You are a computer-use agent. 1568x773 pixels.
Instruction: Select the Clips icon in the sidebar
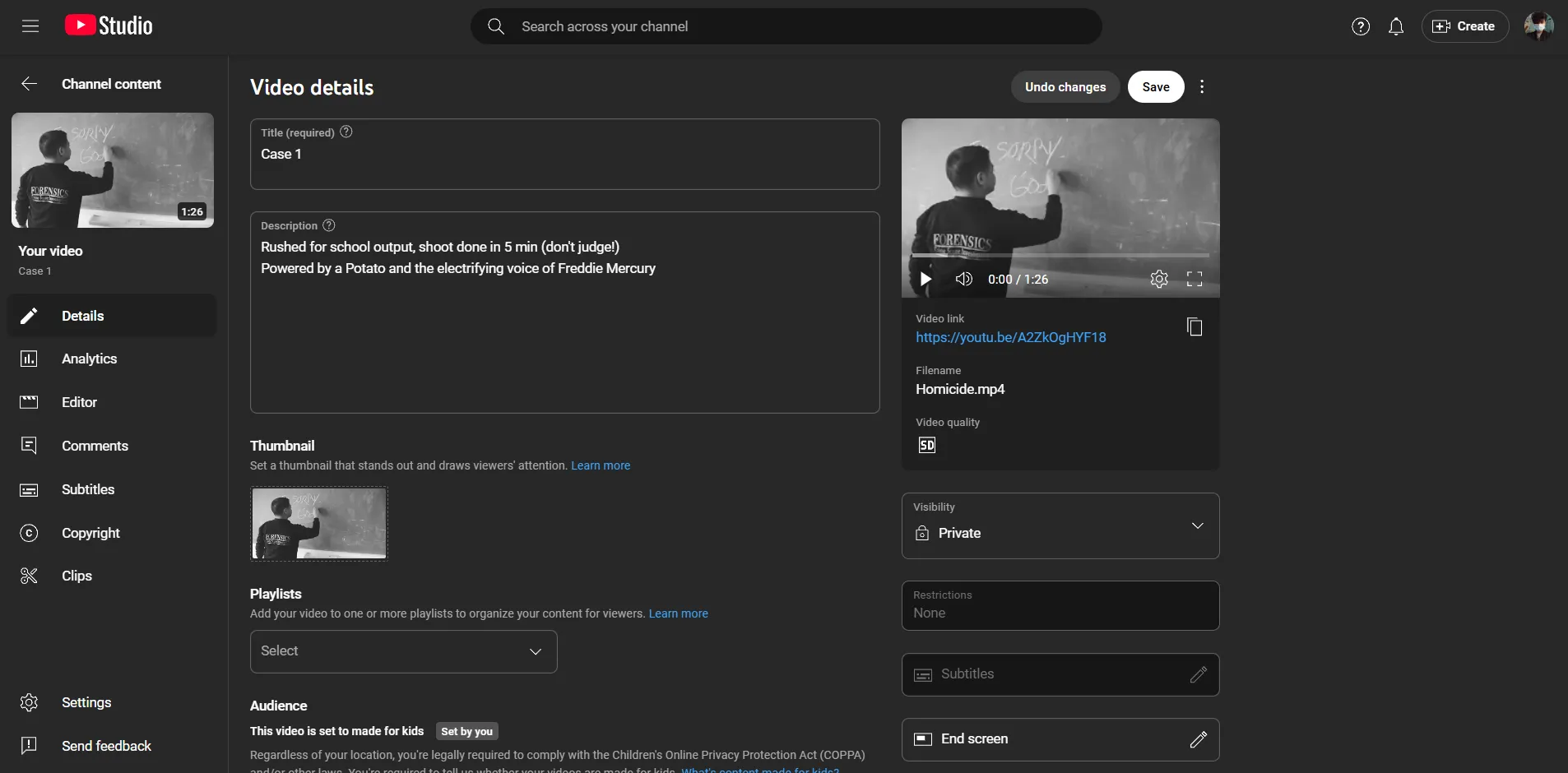pos(29,576)
